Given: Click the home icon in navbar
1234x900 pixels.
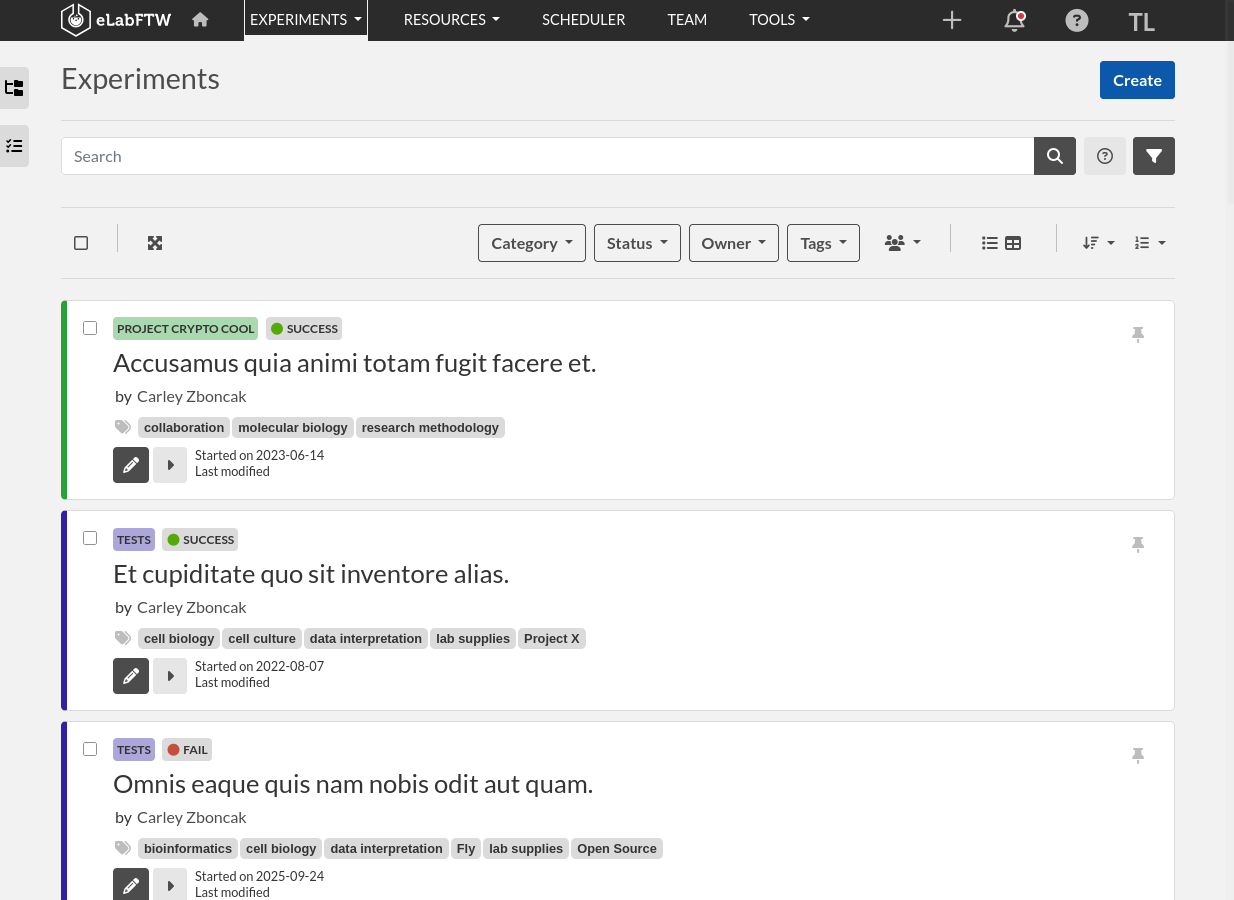Looking at the screenshot, I should click(200, 19).
